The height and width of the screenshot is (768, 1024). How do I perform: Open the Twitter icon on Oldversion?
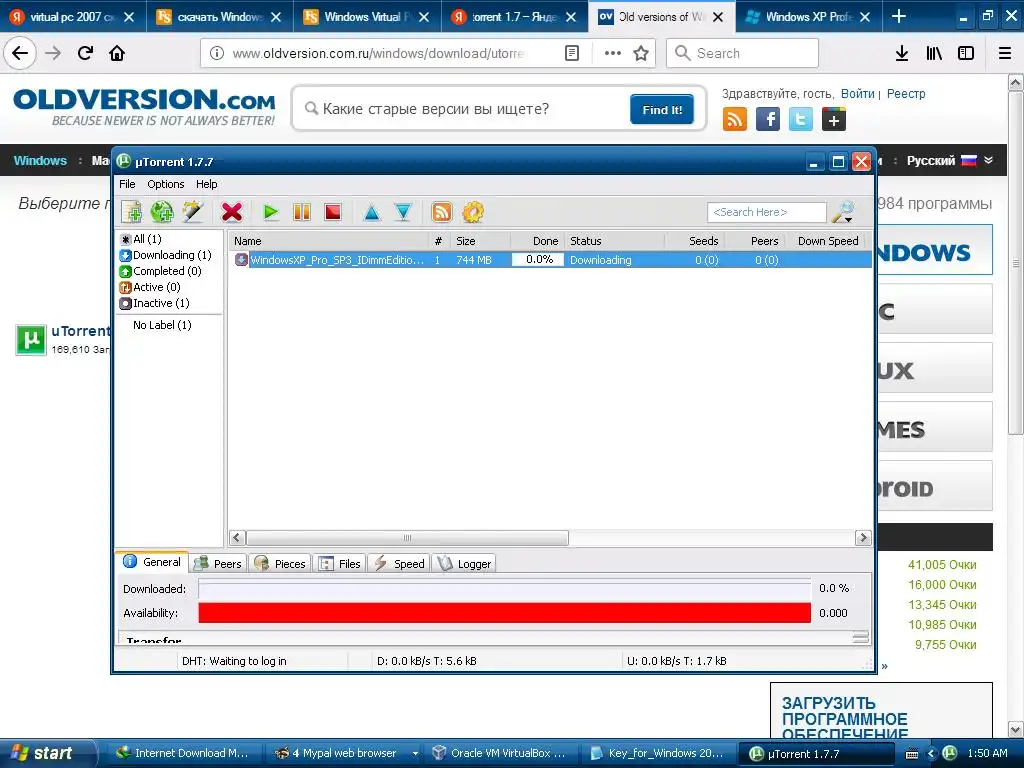(801, 120)
